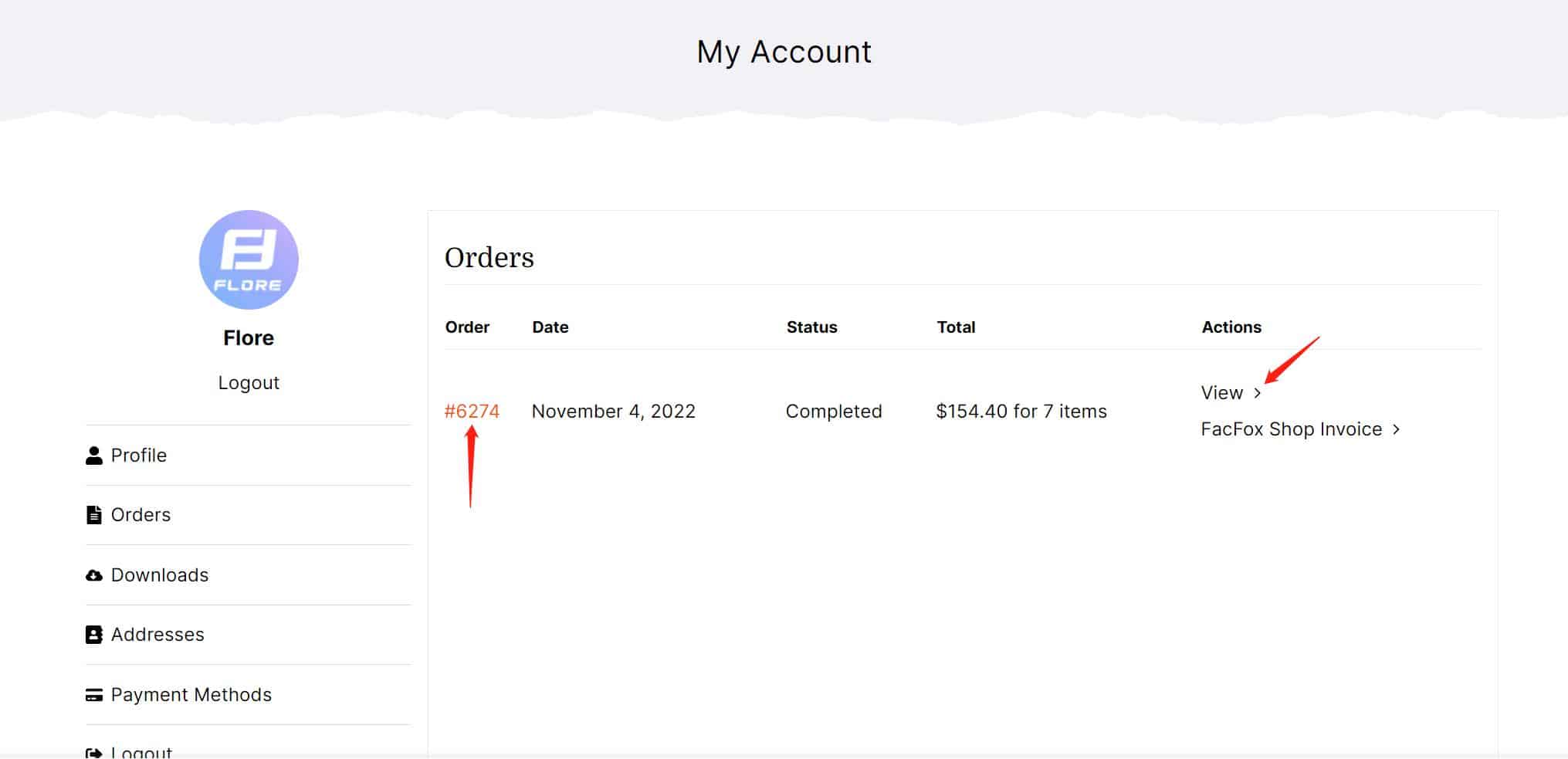Image resolution: width=1568 pixels, height=759 pixels.
Task: Select Payment Methods menu entry
Action: (x=191, y=695)
